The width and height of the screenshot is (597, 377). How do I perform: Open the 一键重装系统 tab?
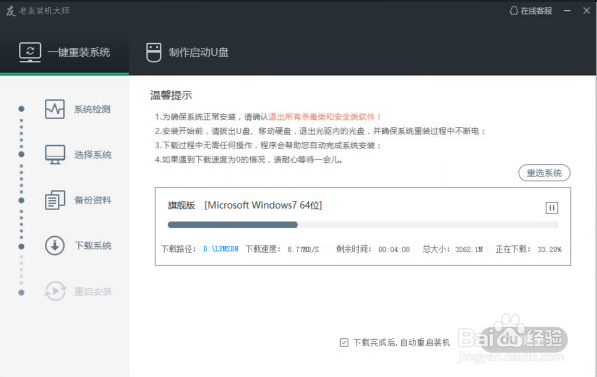coord(64,52)
